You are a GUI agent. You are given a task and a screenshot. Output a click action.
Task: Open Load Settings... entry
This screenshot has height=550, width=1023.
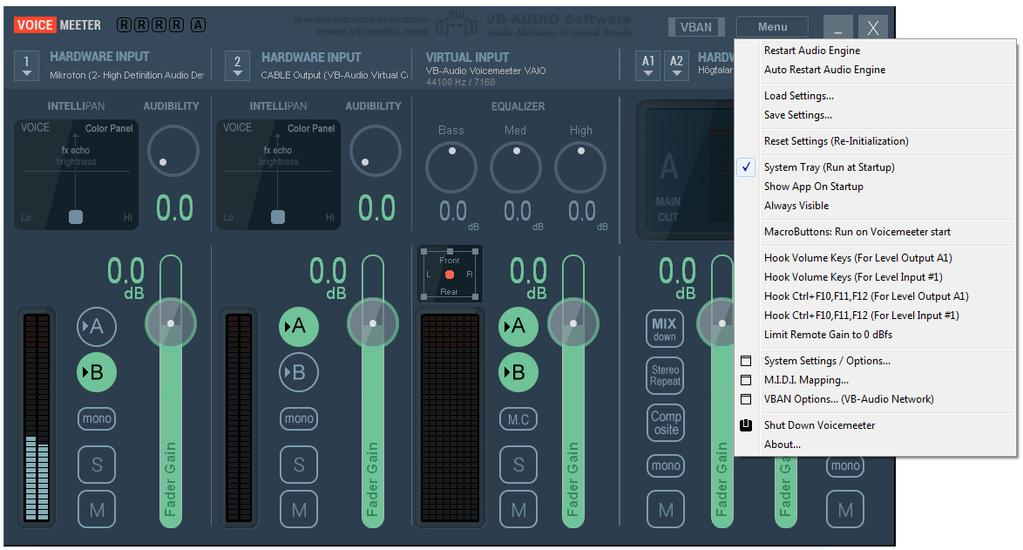click(x=799, y=95)
